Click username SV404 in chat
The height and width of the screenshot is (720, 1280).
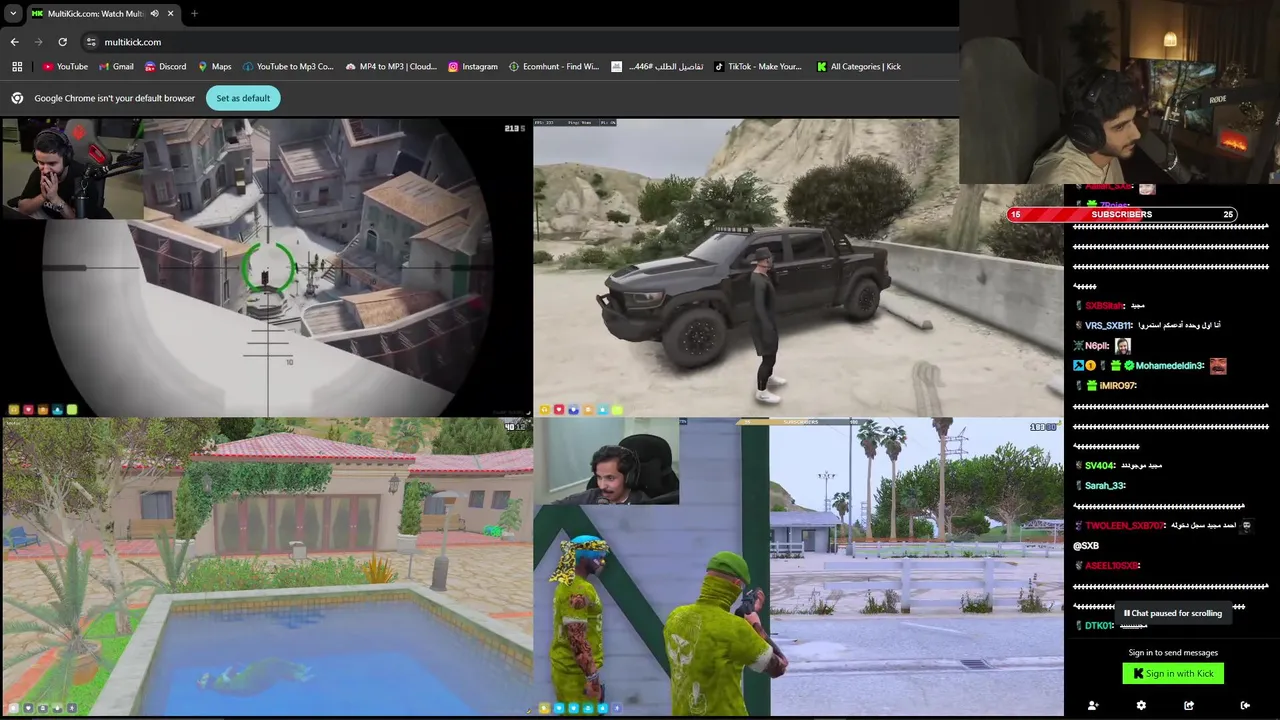tap(1100, 466)
